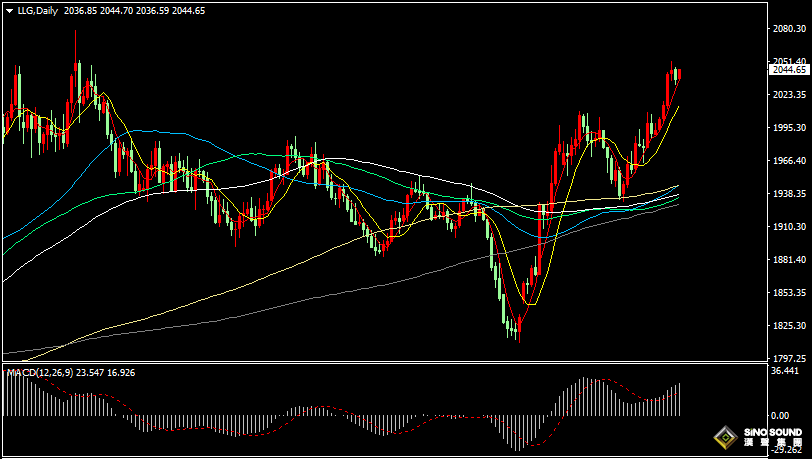This screenshot has width=812, height=459.
Task: Select the MACD(12,26,9) indicator label
Action: [x=40, y=372]
